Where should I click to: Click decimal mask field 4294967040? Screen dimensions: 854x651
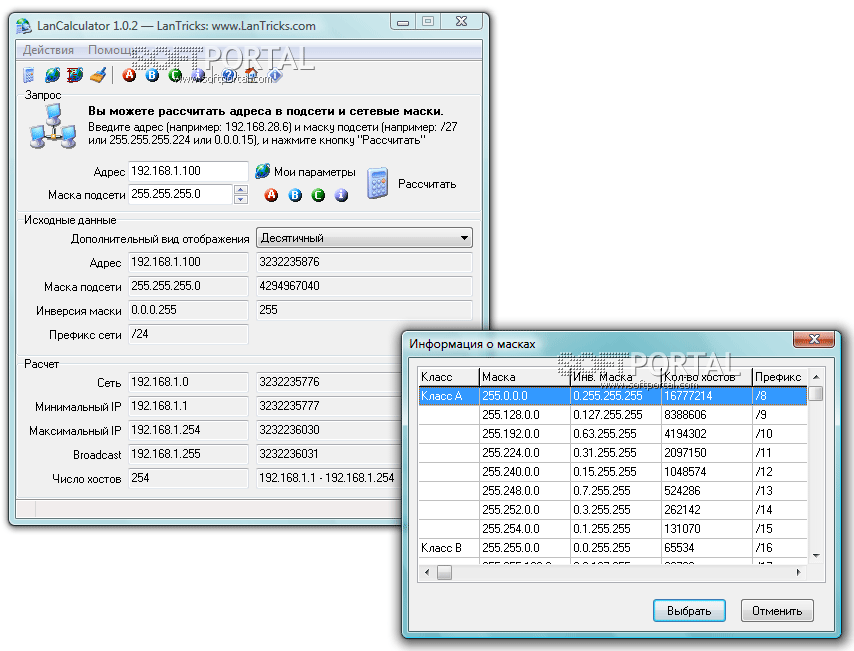tap(364, 286)
